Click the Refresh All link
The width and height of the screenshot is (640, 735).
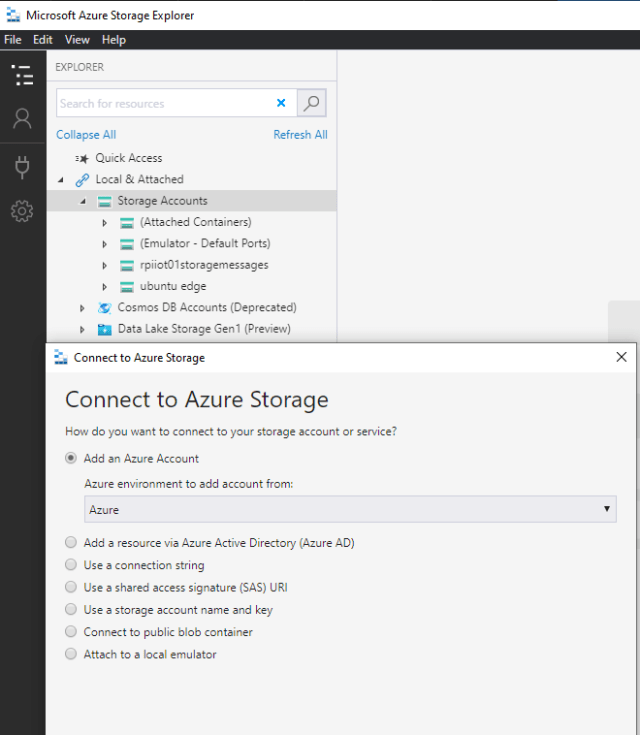point(300,135)
